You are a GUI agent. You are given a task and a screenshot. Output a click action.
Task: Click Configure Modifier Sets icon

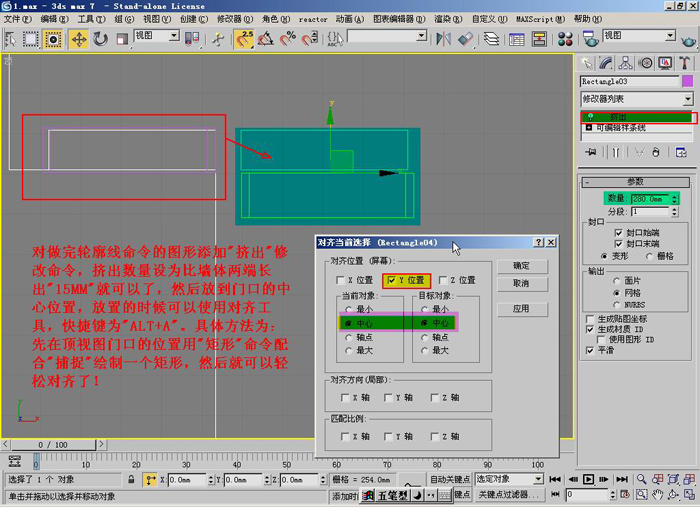[681, 153]
